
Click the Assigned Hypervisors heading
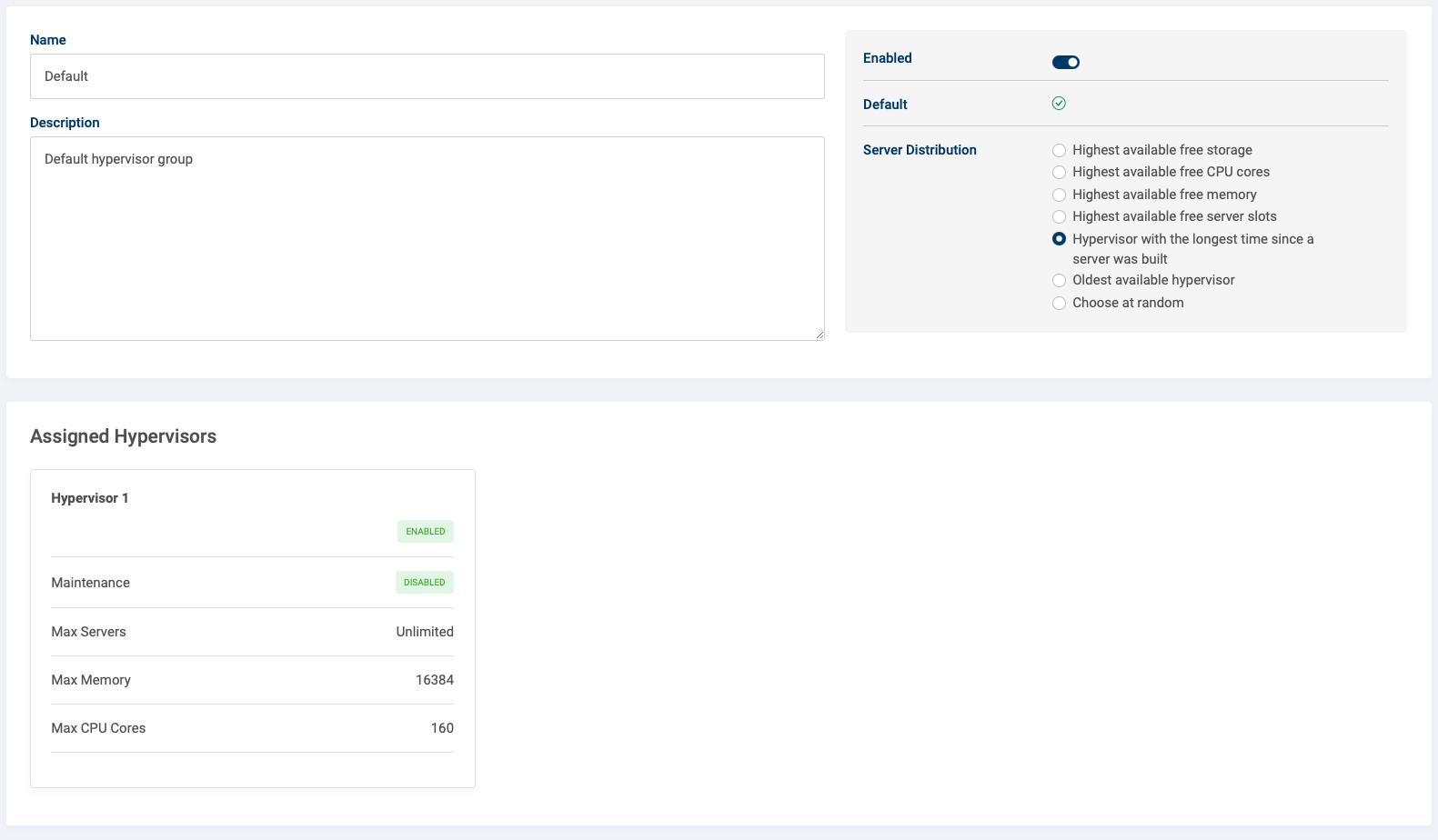pyautogui.click(x=124, y=436)
